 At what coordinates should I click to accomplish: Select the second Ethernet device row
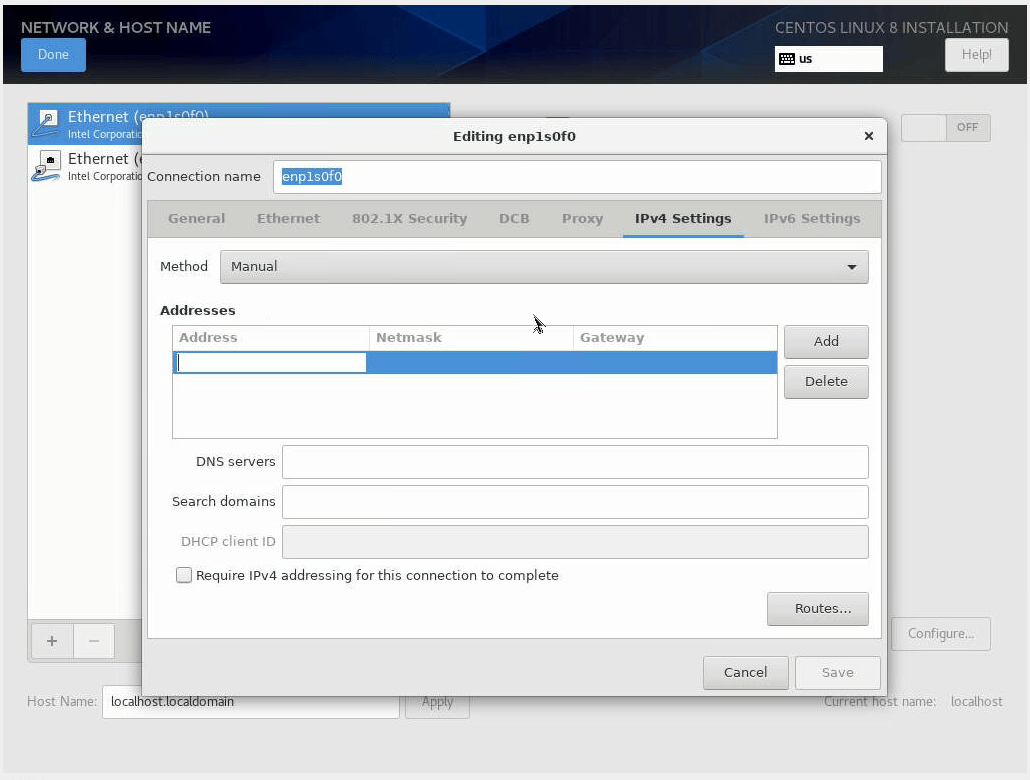point(85,166)
